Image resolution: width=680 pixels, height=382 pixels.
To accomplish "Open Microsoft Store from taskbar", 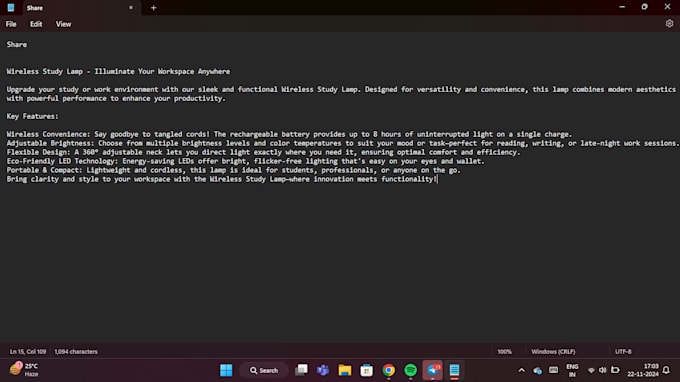I will [366, 370].
